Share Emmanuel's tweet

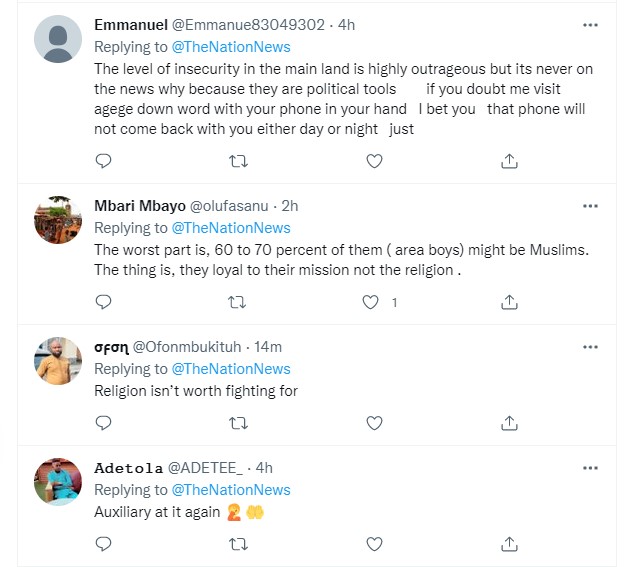(508, 160)
